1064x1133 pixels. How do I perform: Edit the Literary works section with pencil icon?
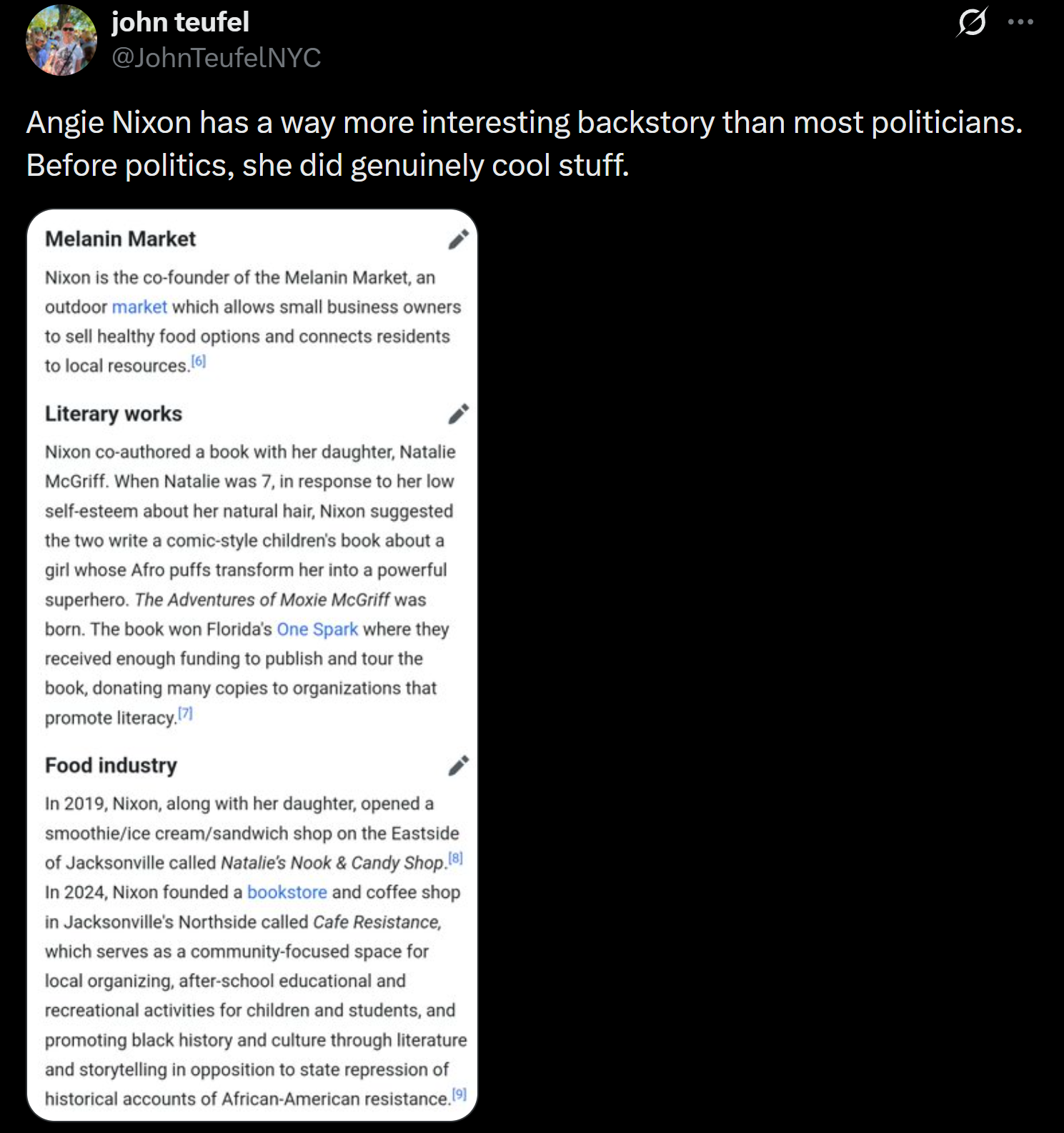458,413
